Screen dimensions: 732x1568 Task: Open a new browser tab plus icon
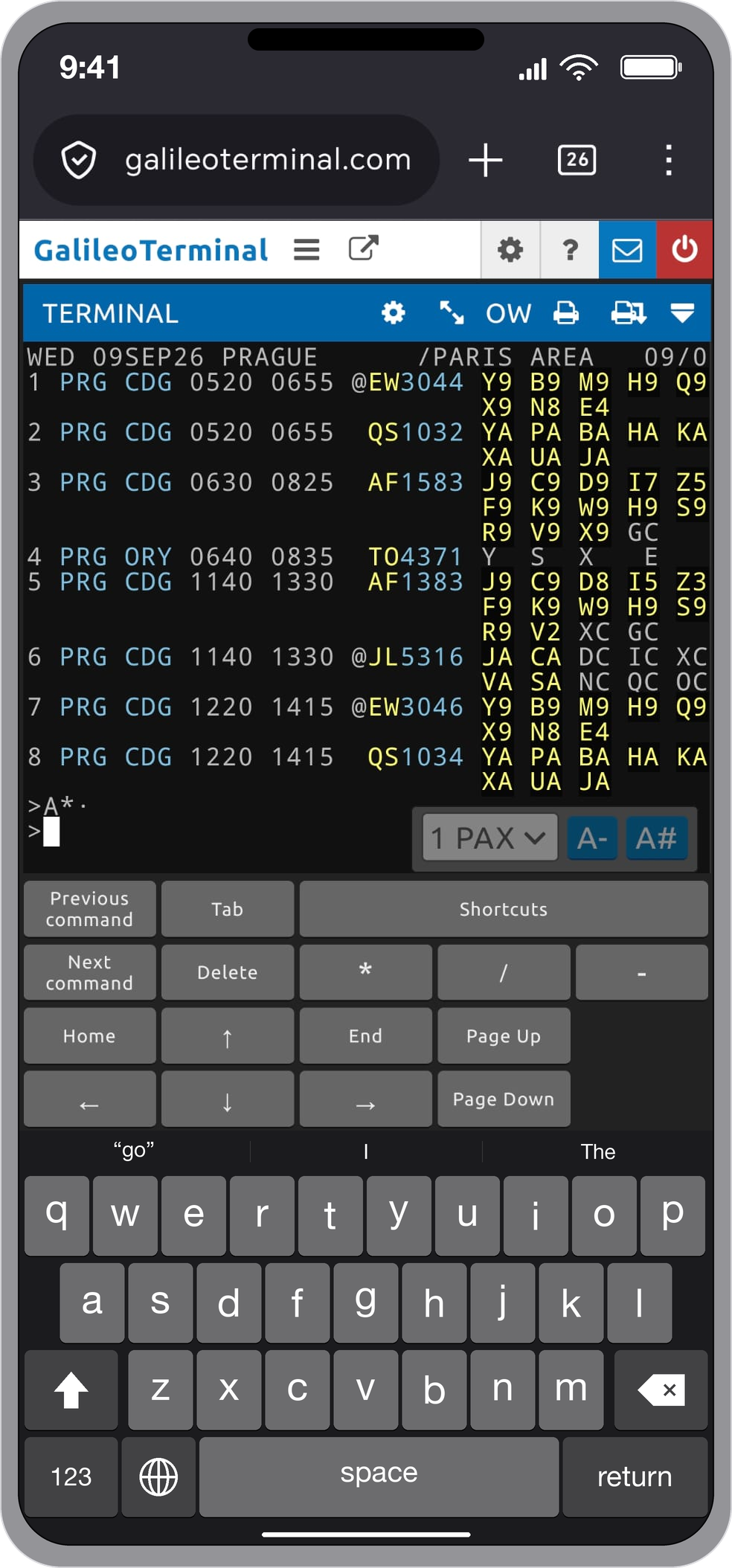point(486,160)
